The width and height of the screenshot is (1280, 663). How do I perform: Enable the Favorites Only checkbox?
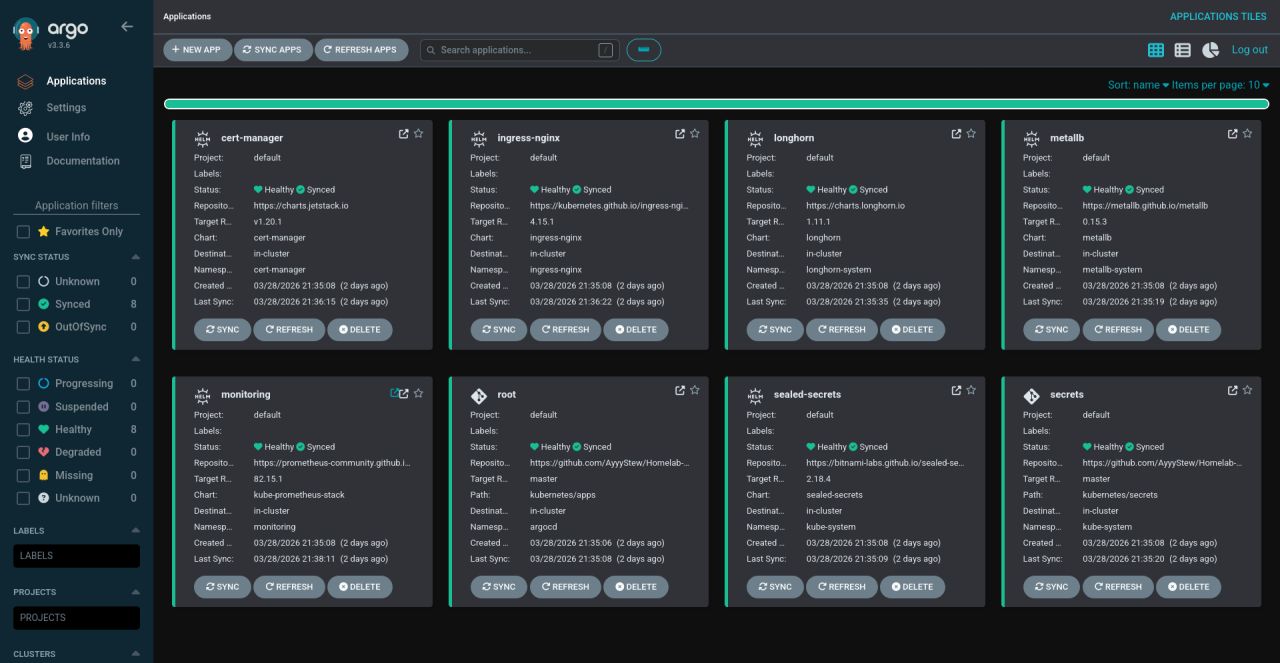23,231
